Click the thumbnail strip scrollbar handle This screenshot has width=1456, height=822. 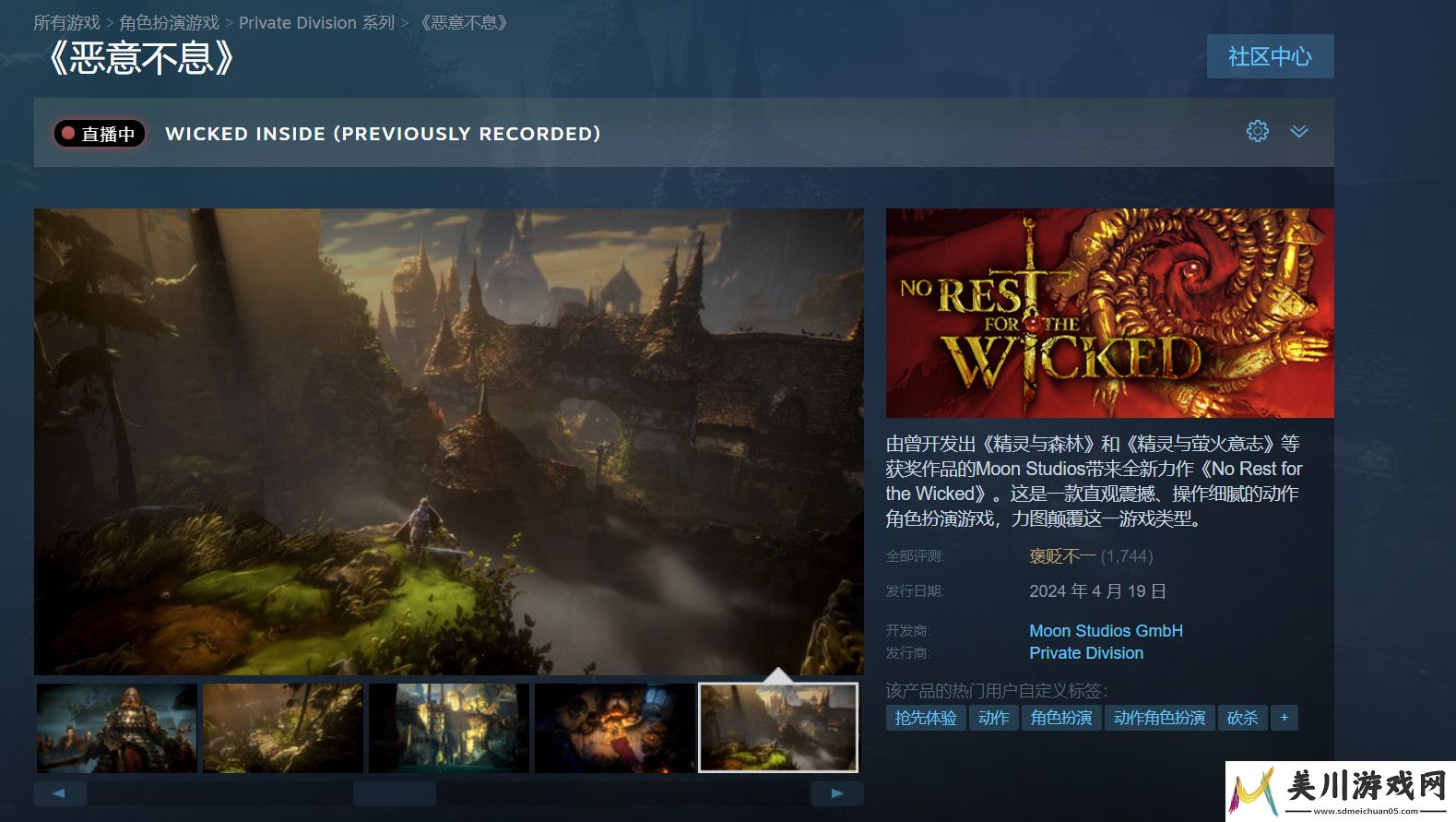395,793
